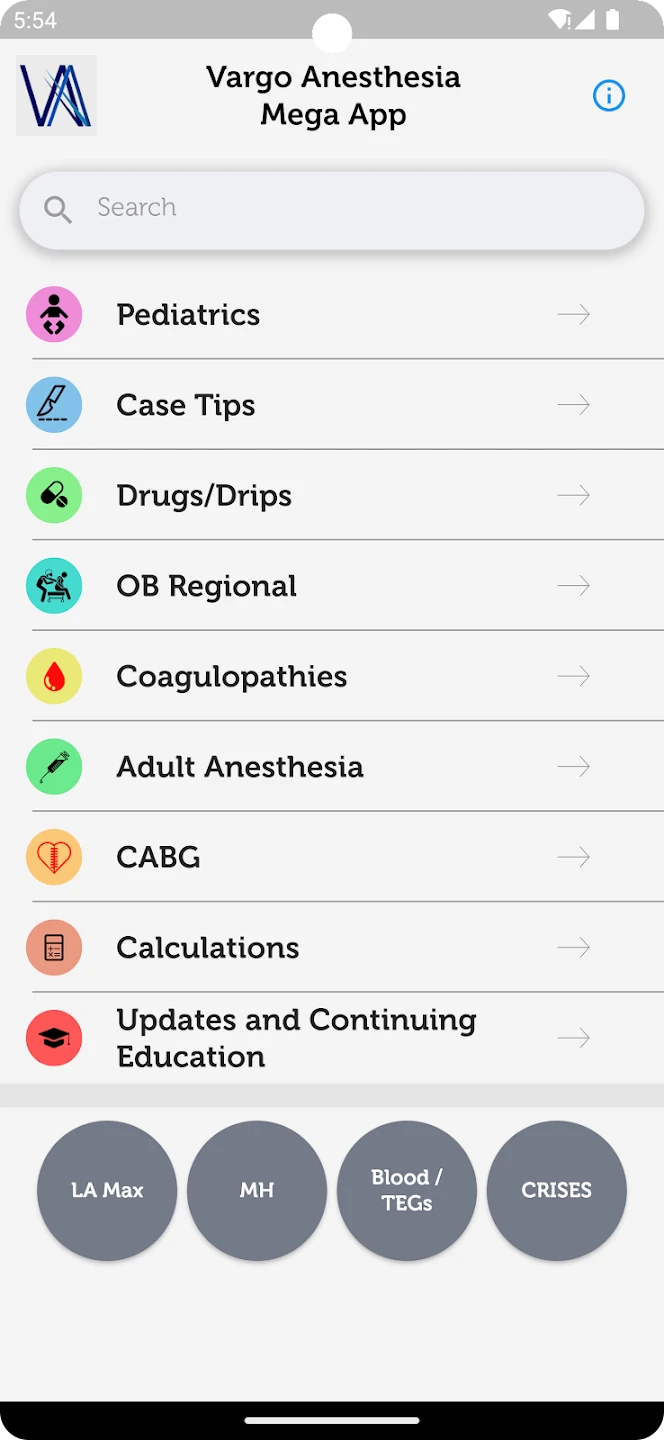The height and width of the screenshot is (1440, 664).
Task: Select the Adult Anesthesia menu item
Action: [x=240, y=767]
